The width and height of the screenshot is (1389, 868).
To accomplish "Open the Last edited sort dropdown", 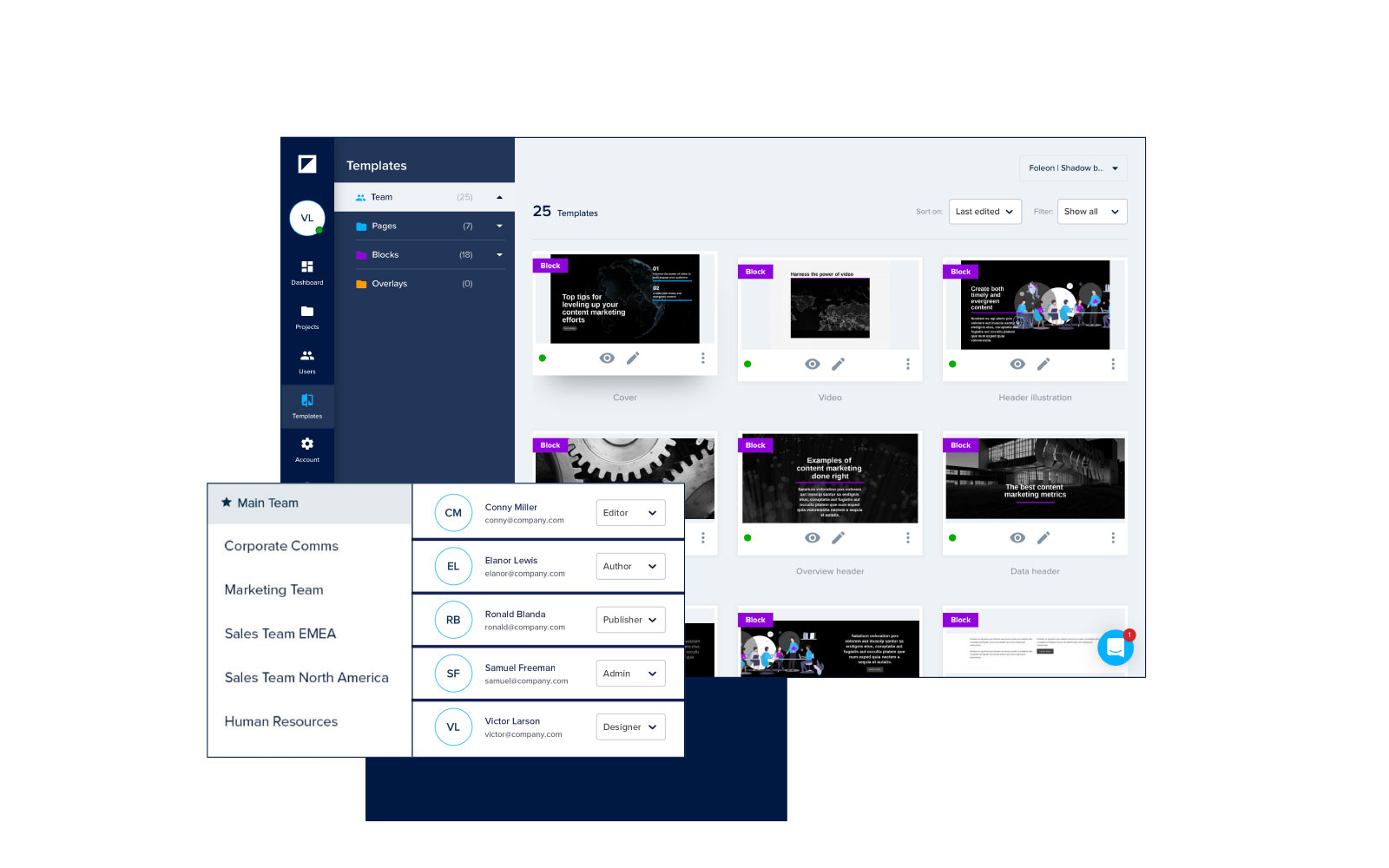I will (x=984, y=211).
